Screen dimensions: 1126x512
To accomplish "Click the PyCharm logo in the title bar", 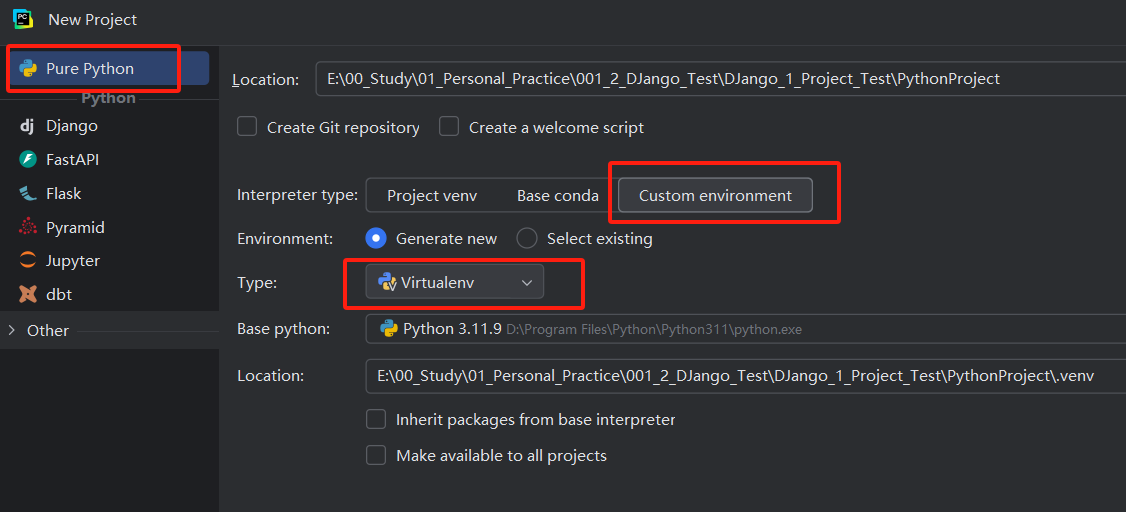I will (23, 19).
